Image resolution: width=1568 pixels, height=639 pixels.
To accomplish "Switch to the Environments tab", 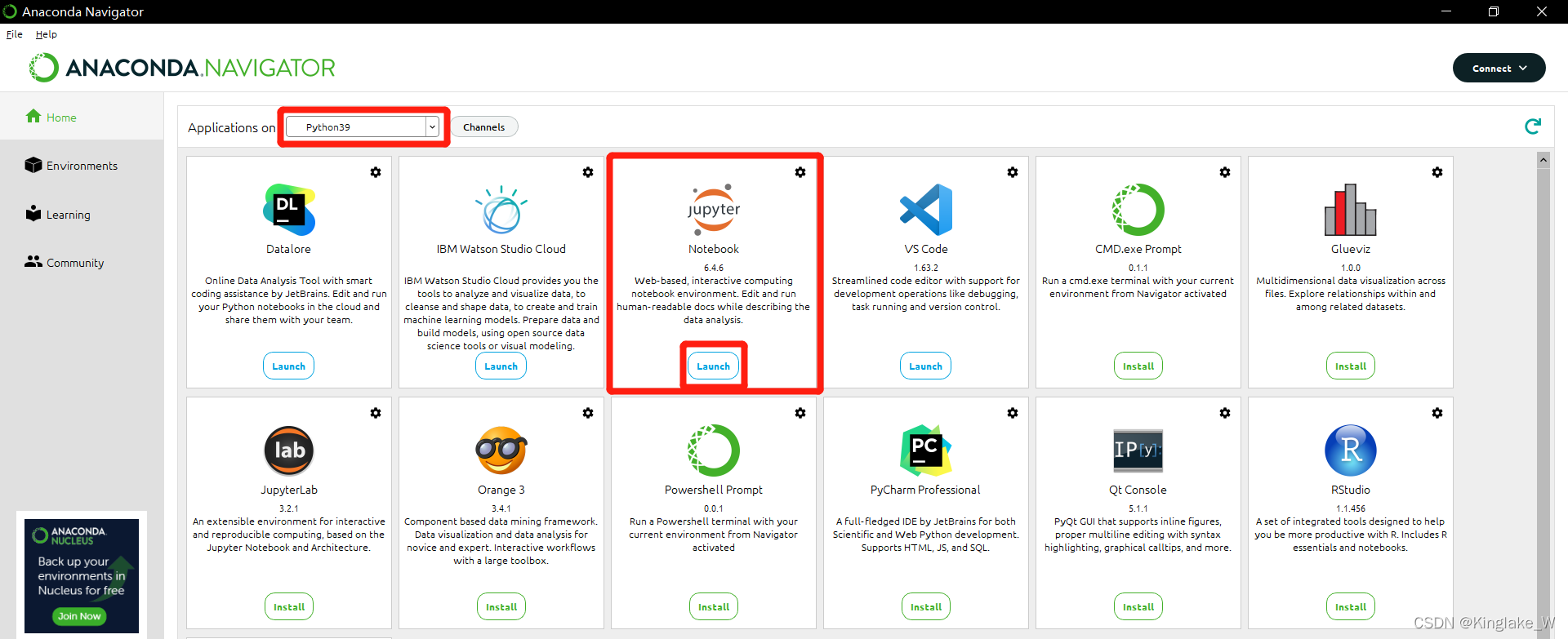I will click(82, 166).
